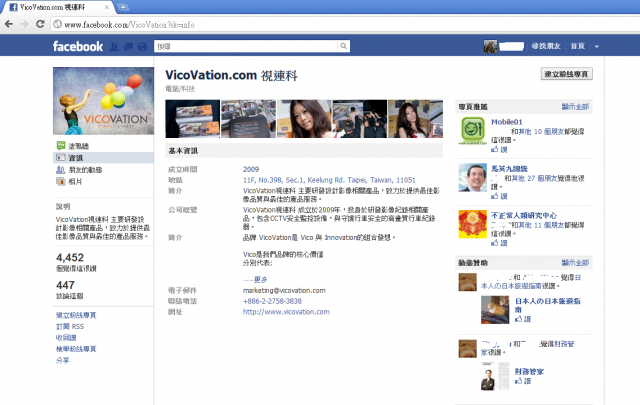Open a new browser tab with the plus button
This screenshot has width=640, height=405.
point(123,7)
